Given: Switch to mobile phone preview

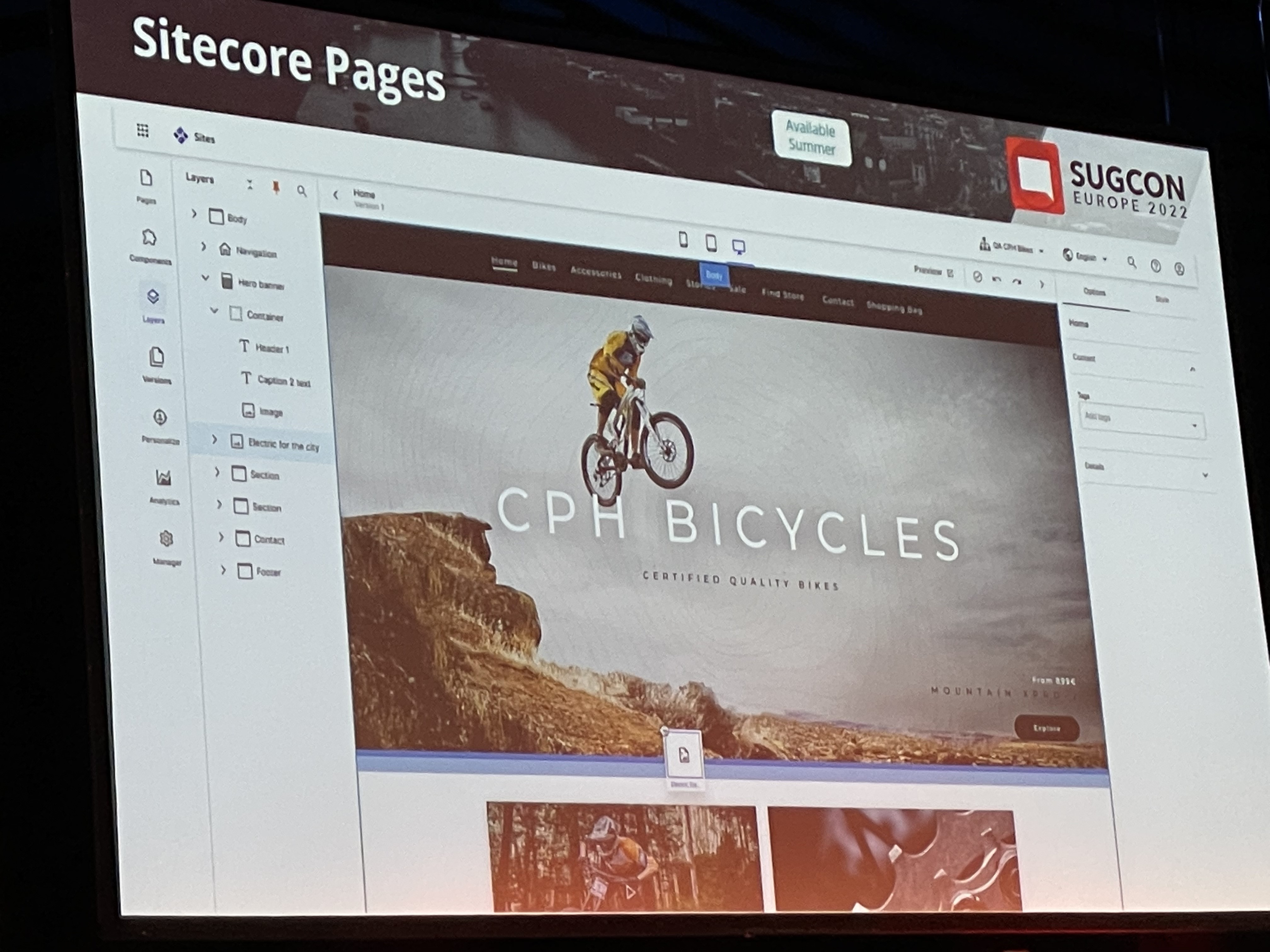Looking at the screenshot, I should click(683, 239).
